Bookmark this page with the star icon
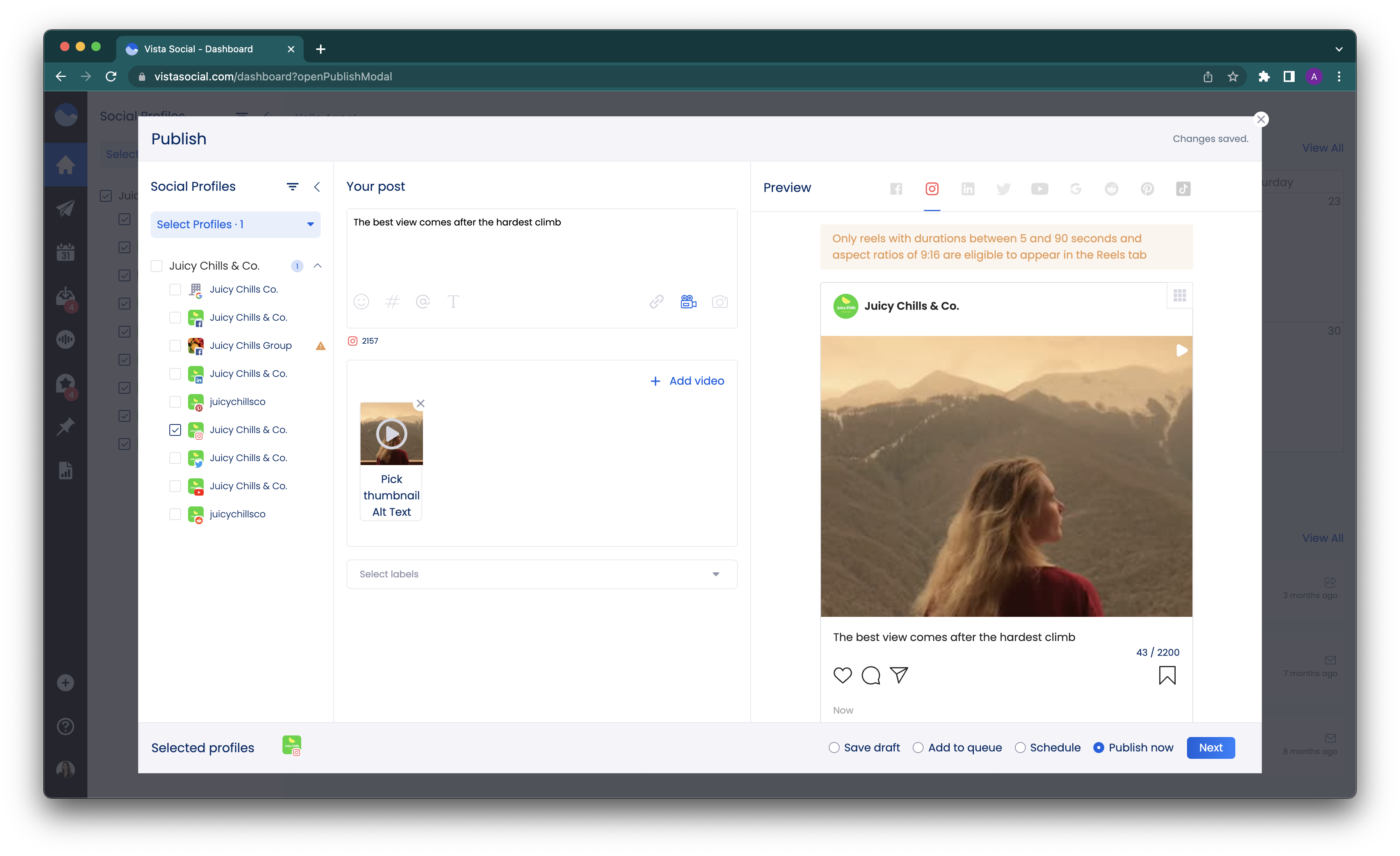The height and width of the screenshot is (856, 1400). (x=1232, y=76)
